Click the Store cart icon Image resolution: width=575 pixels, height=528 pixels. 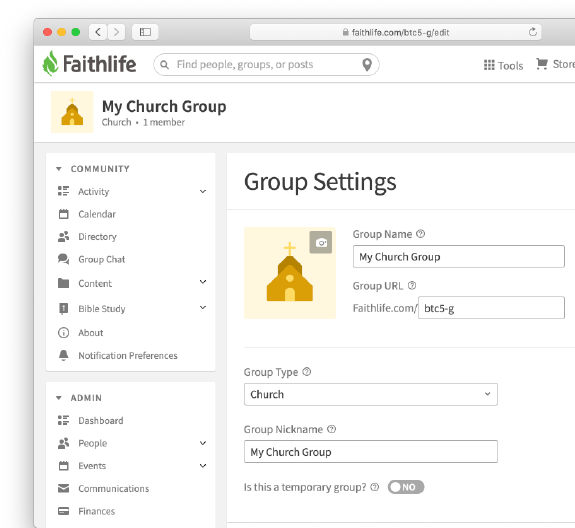point(542,64)
